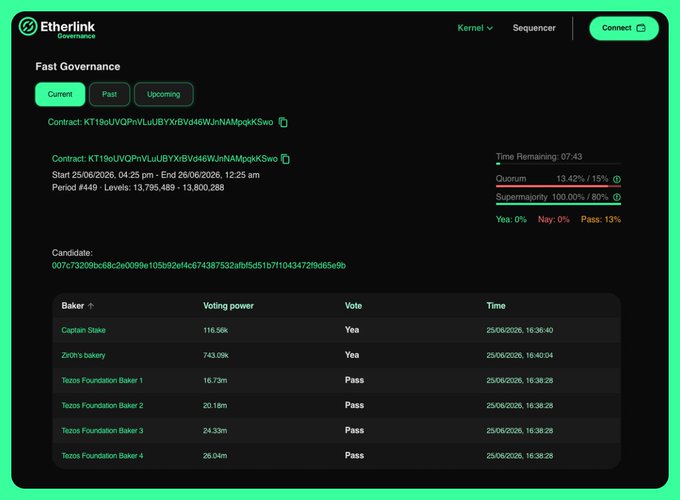Click the 16.73m voting power cell
Viewport: 680px width, 500px height.
(215, 381)
